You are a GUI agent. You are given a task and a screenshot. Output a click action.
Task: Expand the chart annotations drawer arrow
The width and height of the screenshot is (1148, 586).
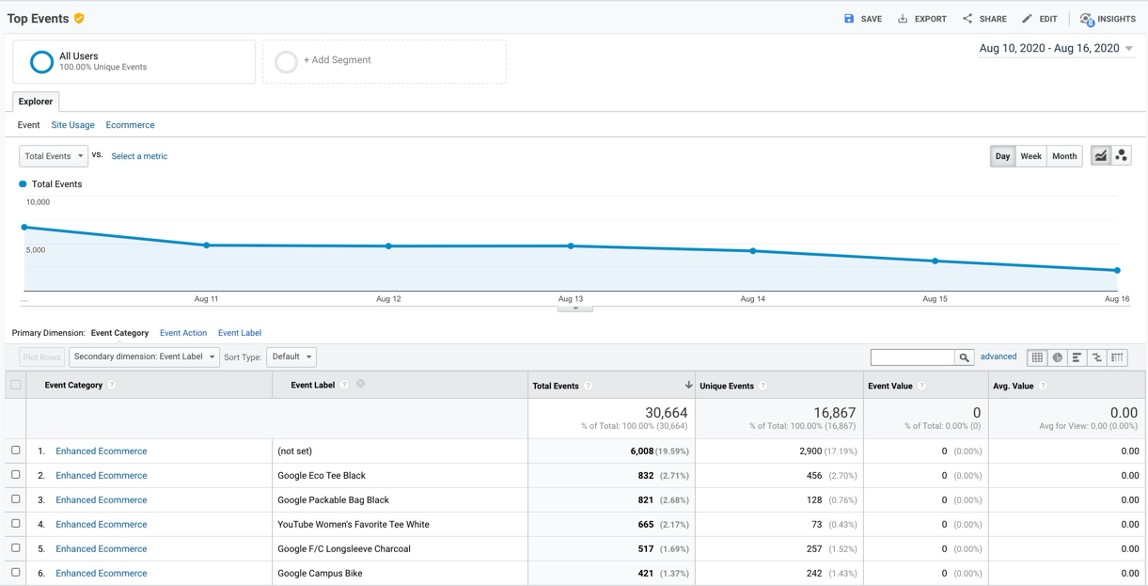pyautogui.click(x=575, y=308)
